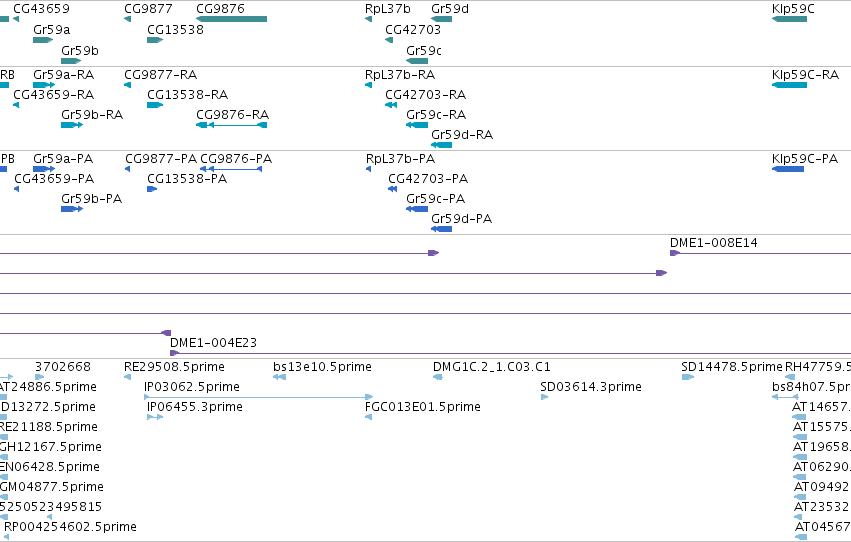Click the RpL37b-PA label

[x=401, y=159]
